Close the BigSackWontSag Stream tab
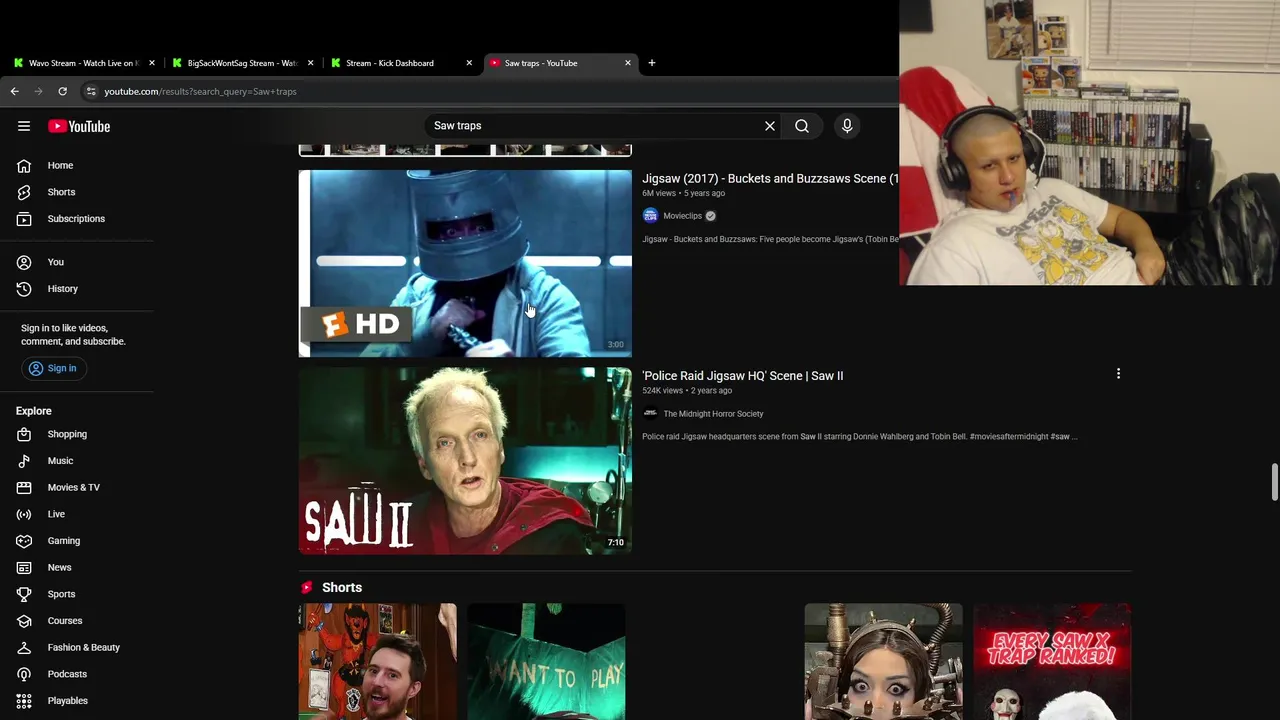This screenshot has width=1280, height=720. (x=310, y=63)
